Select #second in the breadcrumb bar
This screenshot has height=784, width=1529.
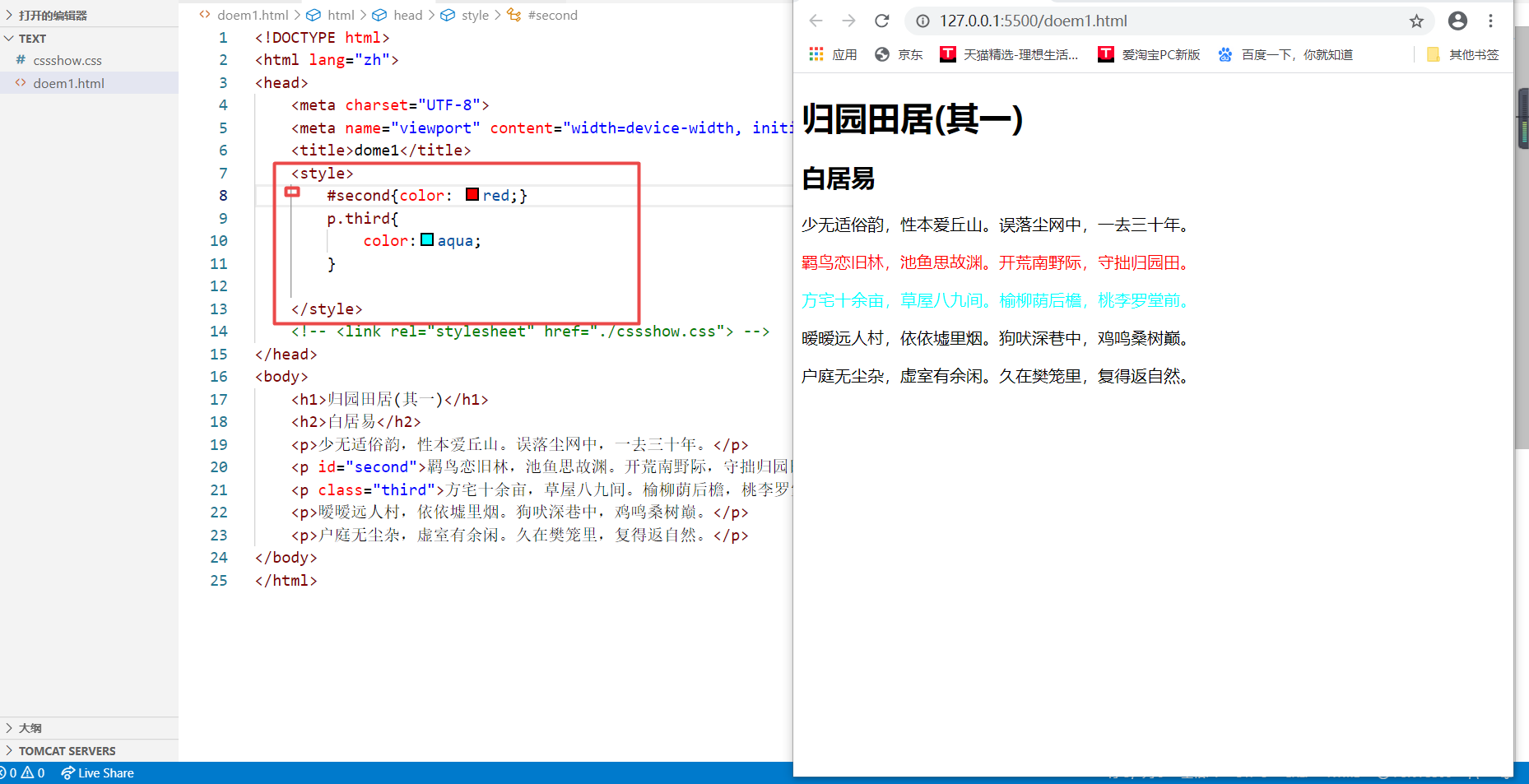tap(553, 15)
